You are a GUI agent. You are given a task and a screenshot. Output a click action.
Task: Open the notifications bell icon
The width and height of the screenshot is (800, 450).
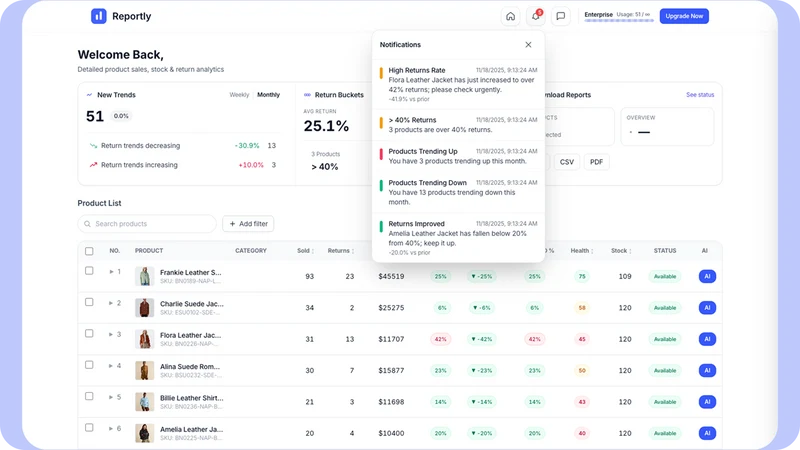535,16
